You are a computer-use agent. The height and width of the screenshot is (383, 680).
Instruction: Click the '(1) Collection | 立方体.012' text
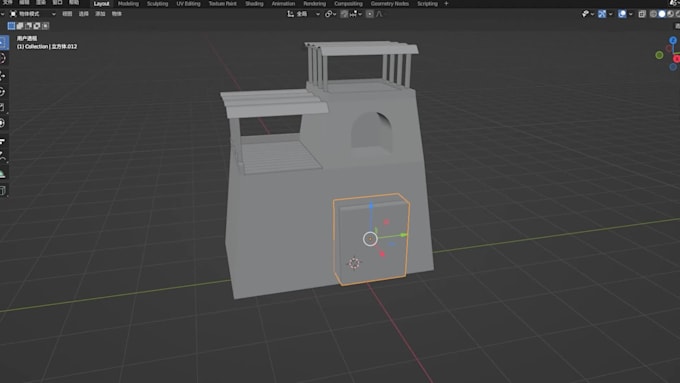click(47, 46)
